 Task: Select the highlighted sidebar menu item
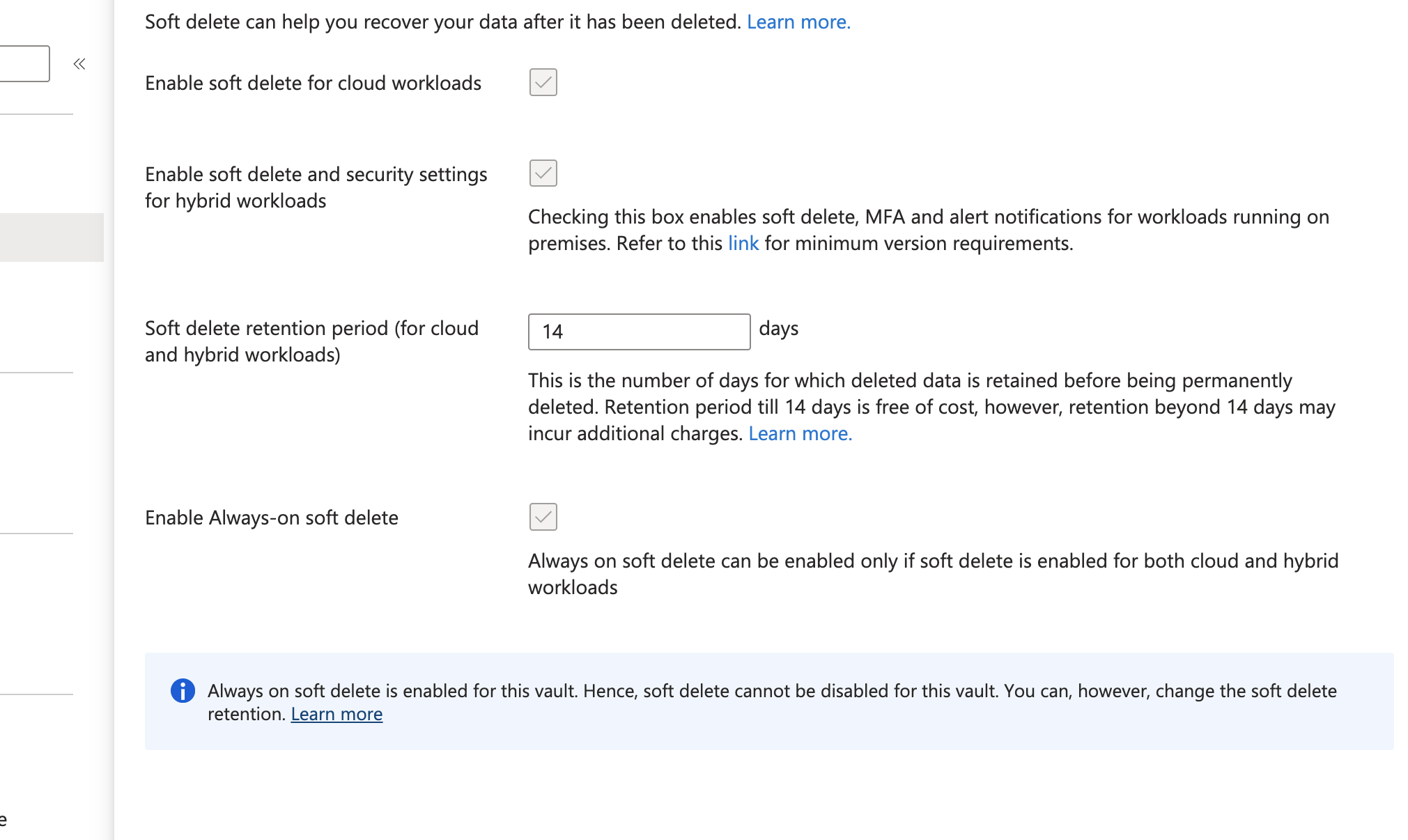tap(52, 238)
